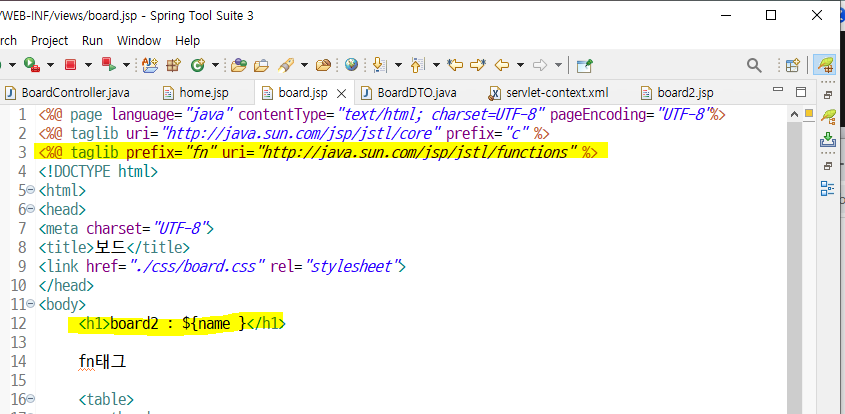This screenshot has height=414, width=845.
Task: Select the Spring perspective leaf icon
Action: click(825, 65)
